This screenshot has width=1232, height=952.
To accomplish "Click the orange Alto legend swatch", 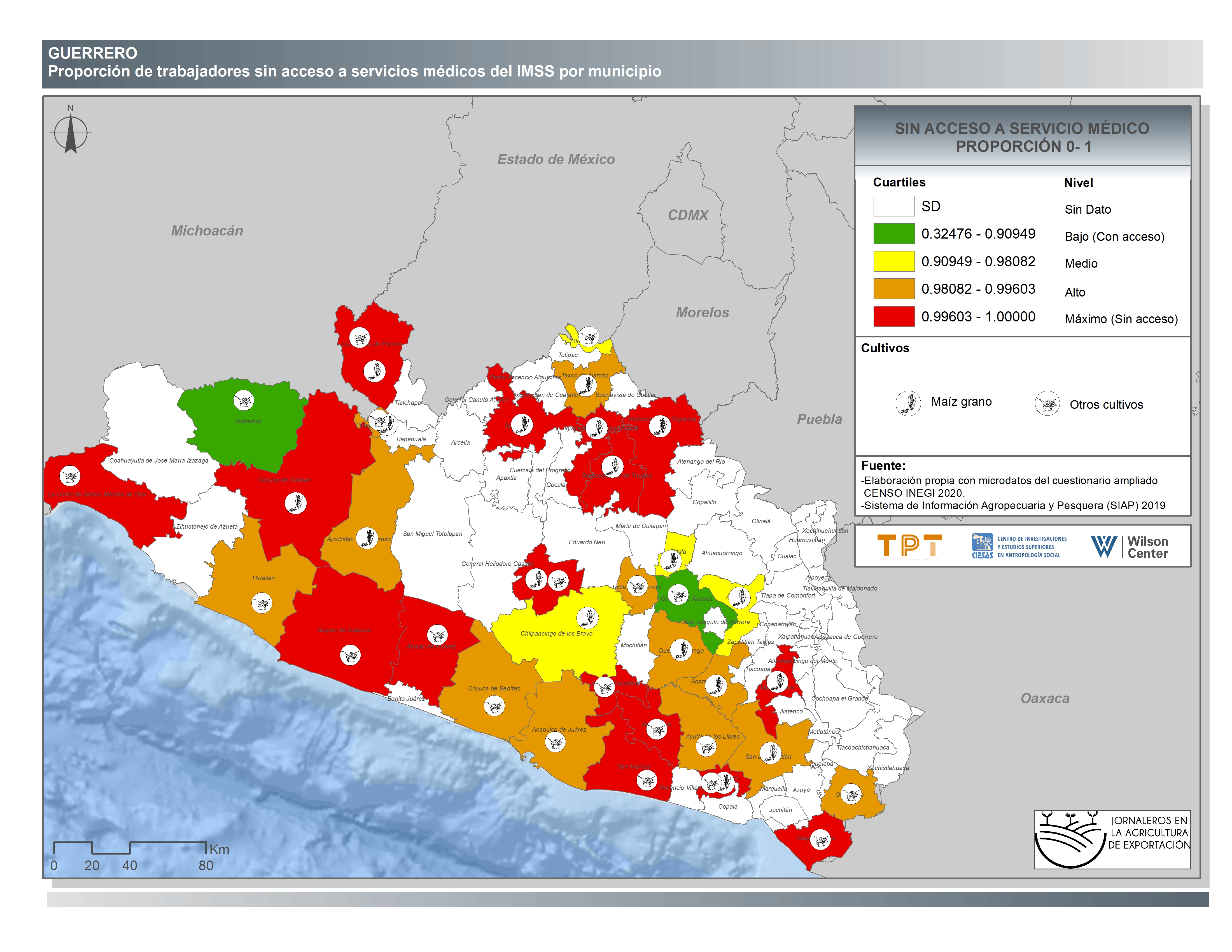I will coord(893,289).
